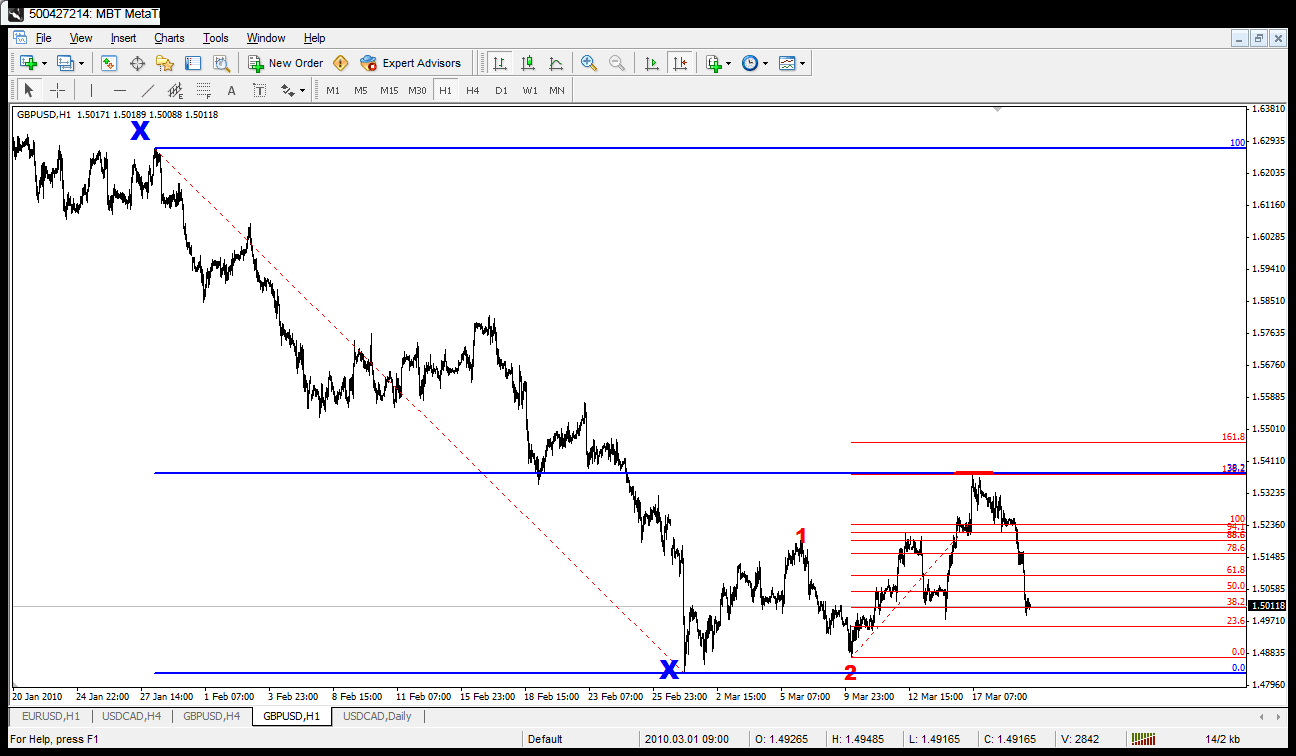This screenshot has width=1296, height=756.
Task: Select the W1 timeframe button
Action: (529, 90)
